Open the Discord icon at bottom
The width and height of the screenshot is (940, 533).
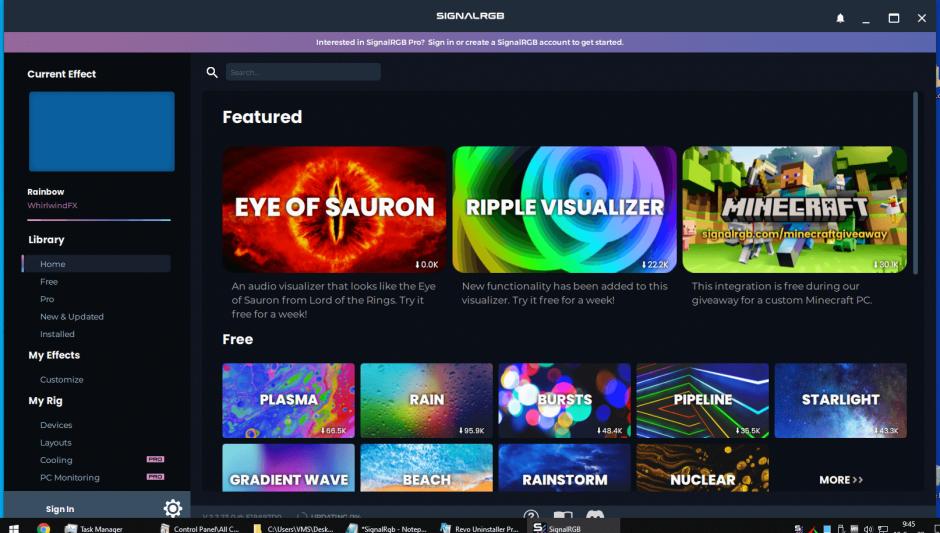coord(594,515)
